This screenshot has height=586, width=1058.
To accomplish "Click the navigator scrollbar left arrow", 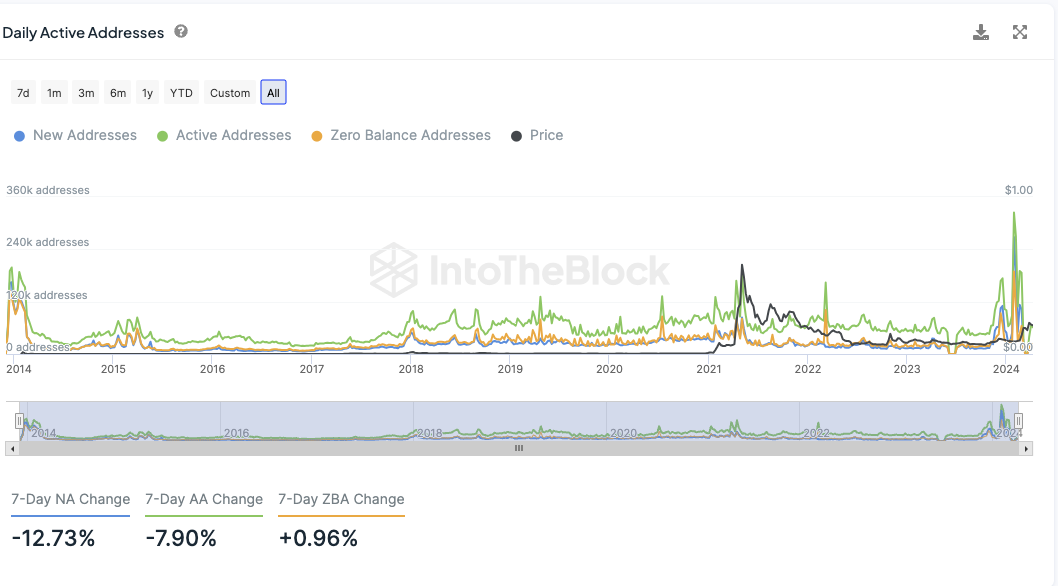I will 12,448.
